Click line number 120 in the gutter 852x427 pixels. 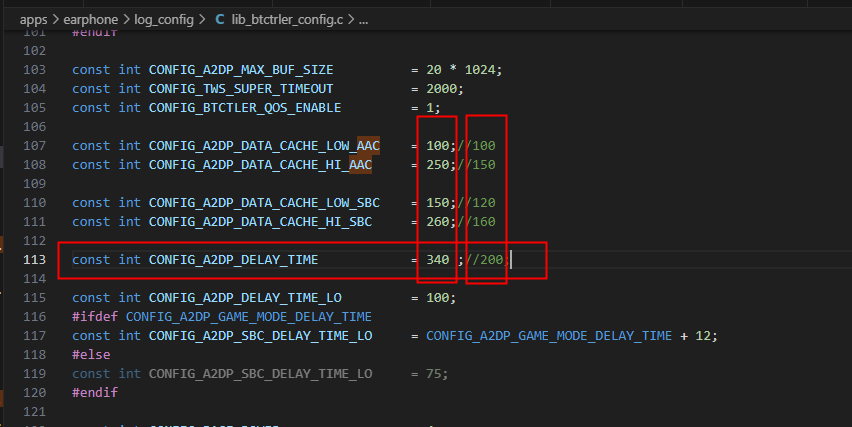coord(34,393)
